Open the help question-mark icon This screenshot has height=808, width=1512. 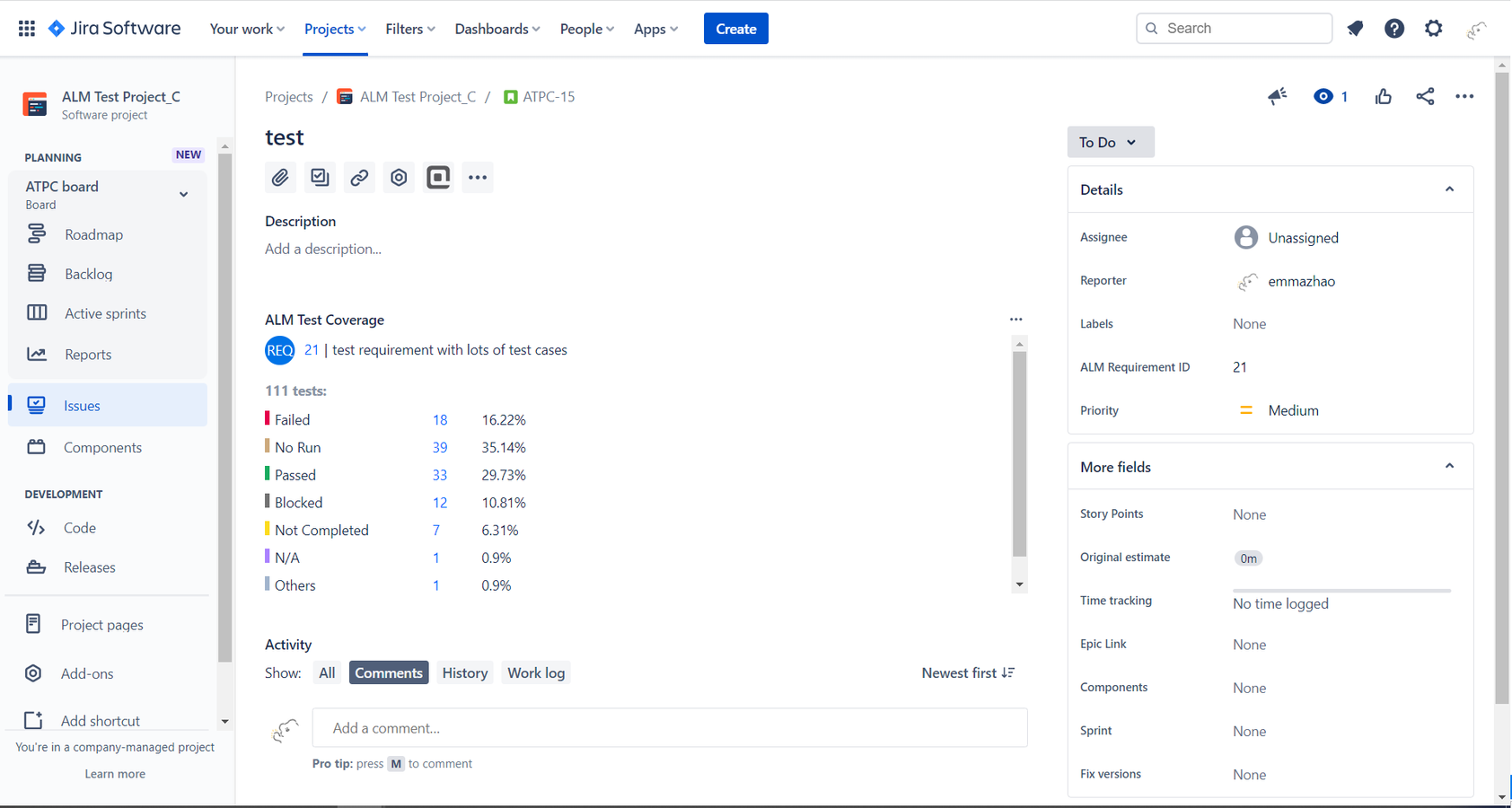(1394, 29)
